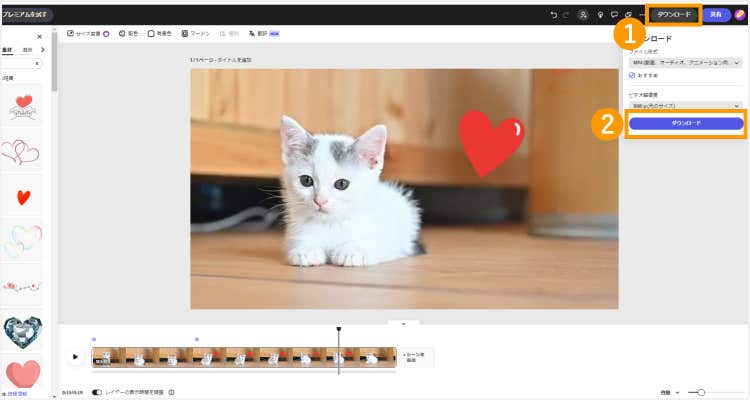Viewport: 750px width, 400px height.
Task: Pick the heart garland divider graphic
Action: [22, 287]
